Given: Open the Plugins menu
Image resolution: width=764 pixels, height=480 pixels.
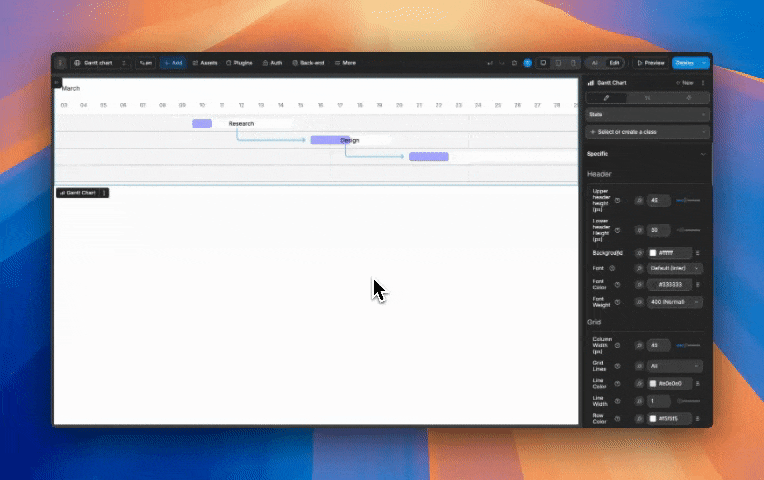Looking at the screenshot, I should [239, 63].
